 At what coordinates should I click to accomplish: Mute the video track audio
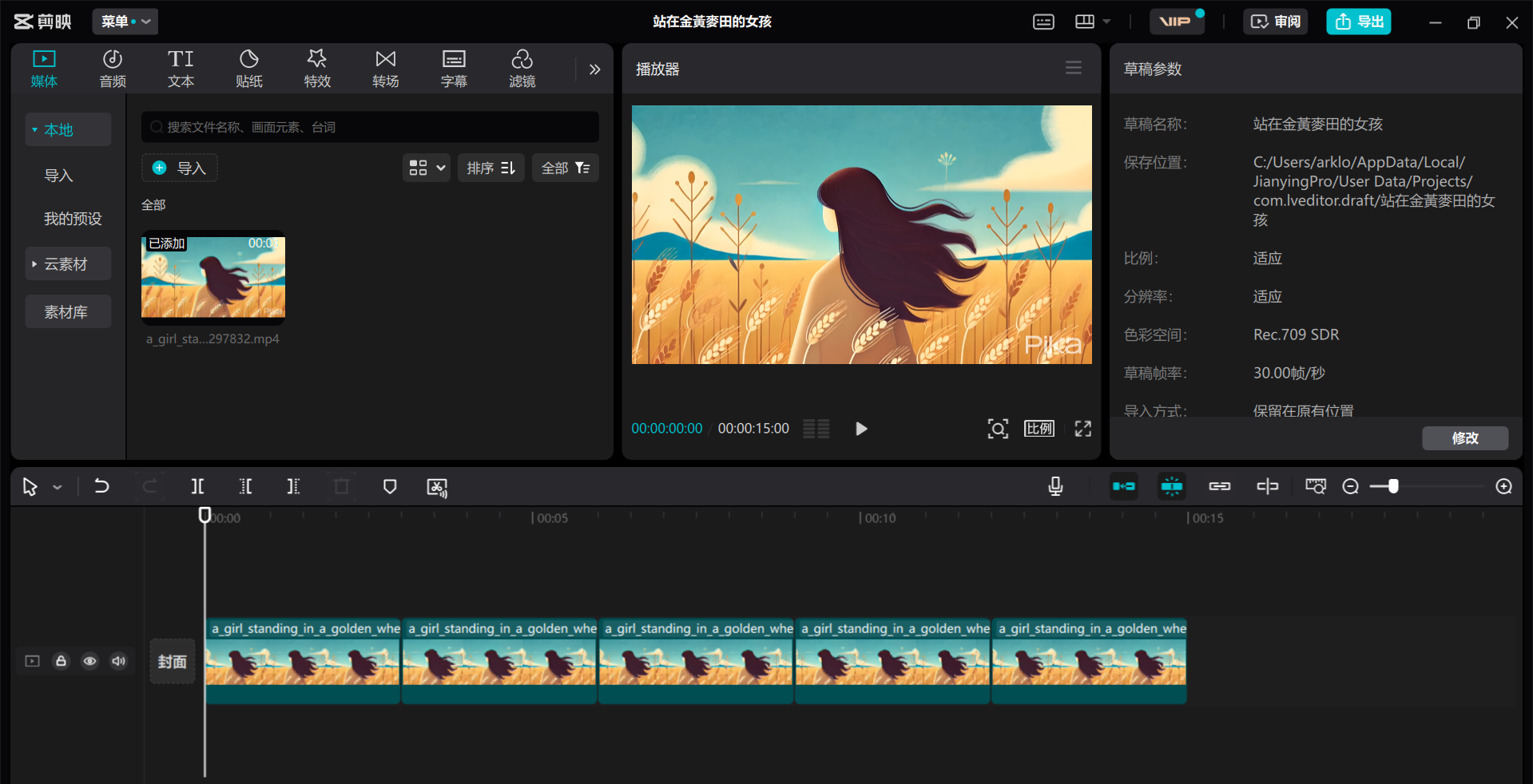click(118, 661)
